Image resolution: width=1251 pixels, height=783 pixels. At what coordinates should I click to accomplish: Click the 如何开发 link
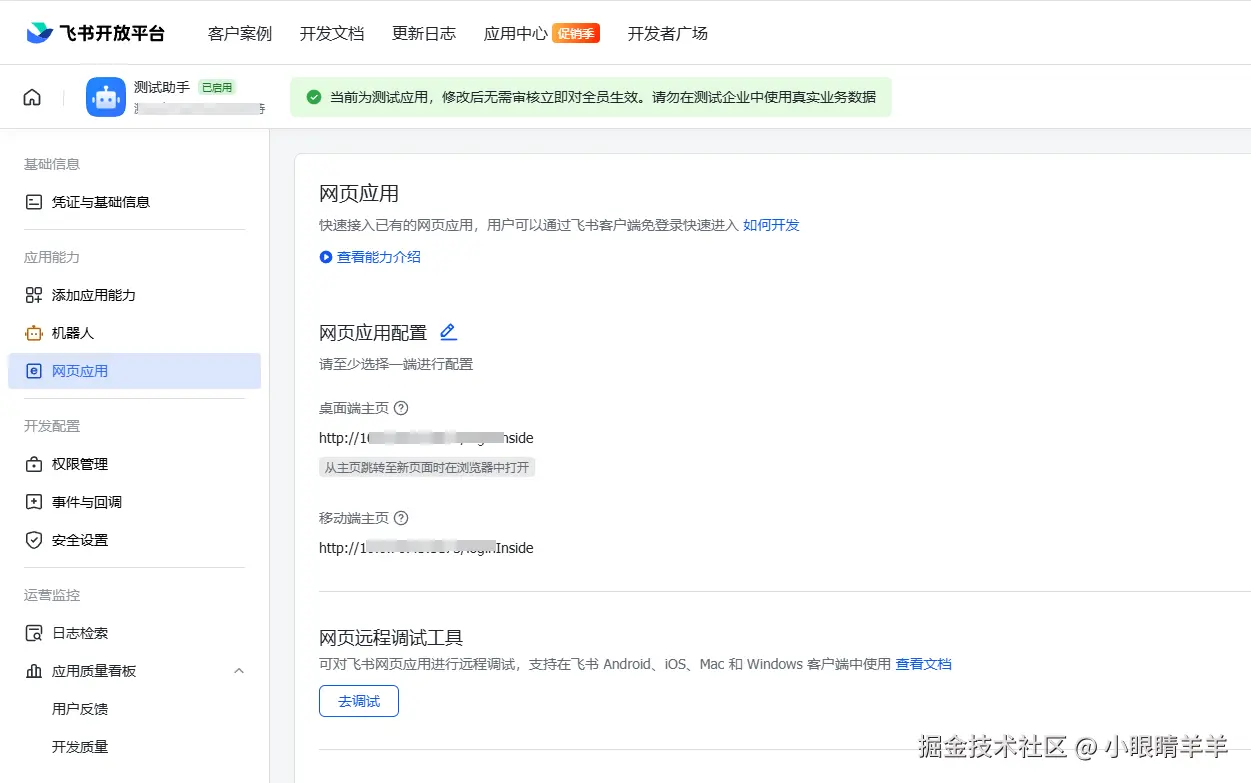(x=771, y=225)
